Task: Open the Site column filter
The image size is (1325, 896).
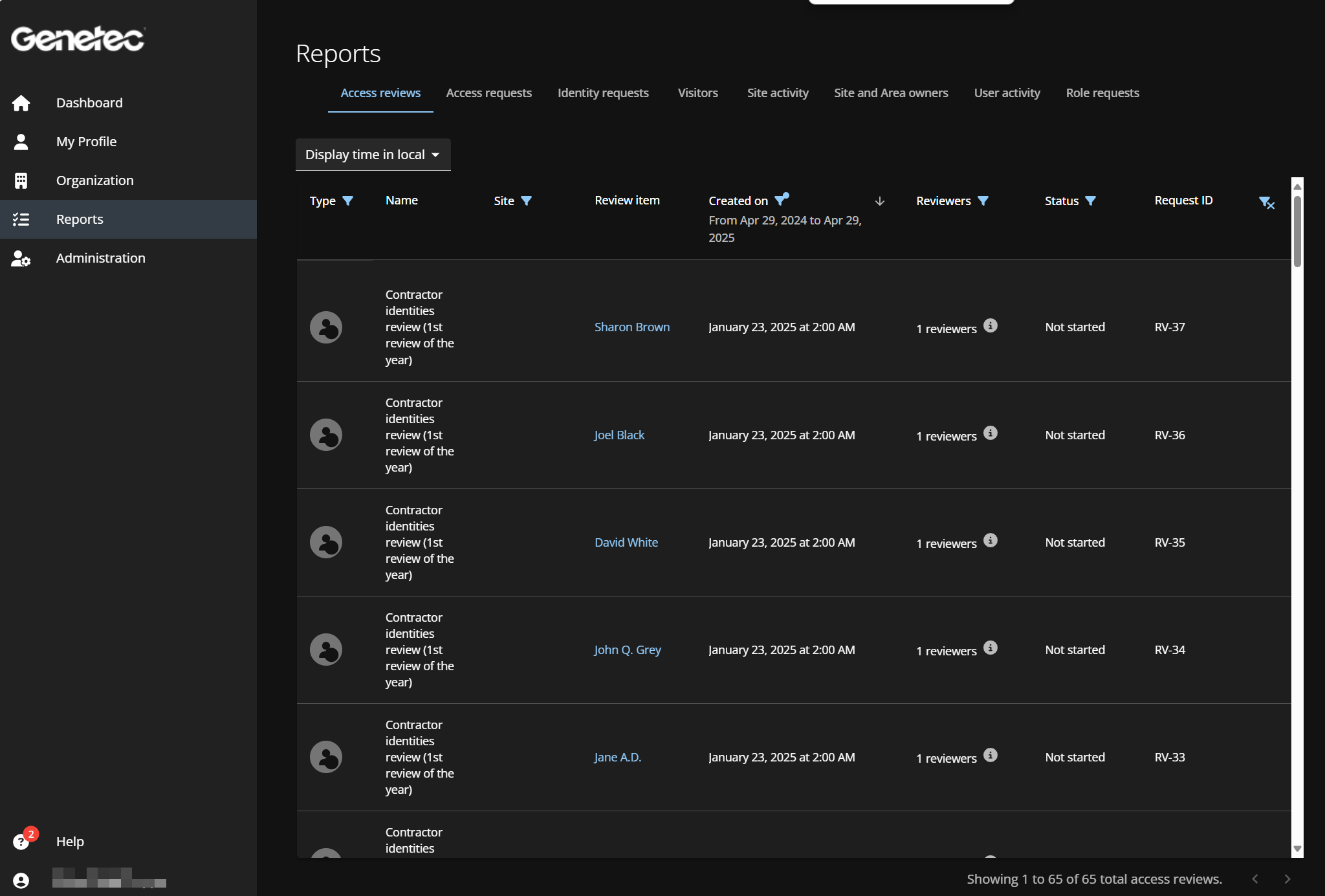Action: (526, 201)
